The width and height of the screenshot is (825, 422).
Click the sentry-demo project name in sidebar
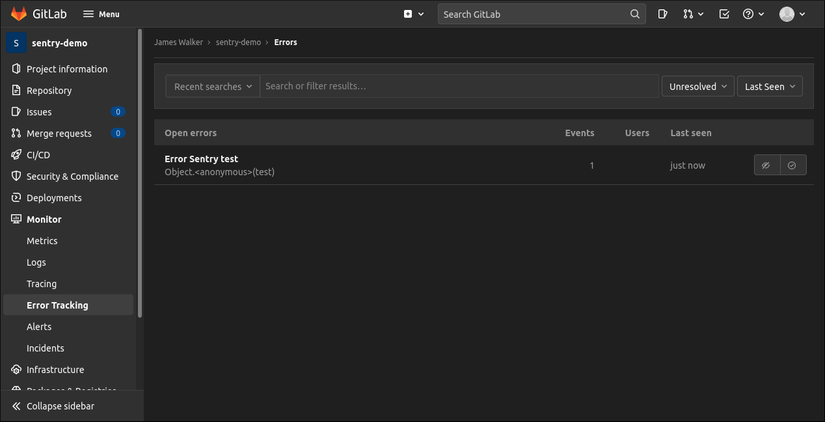59,43
